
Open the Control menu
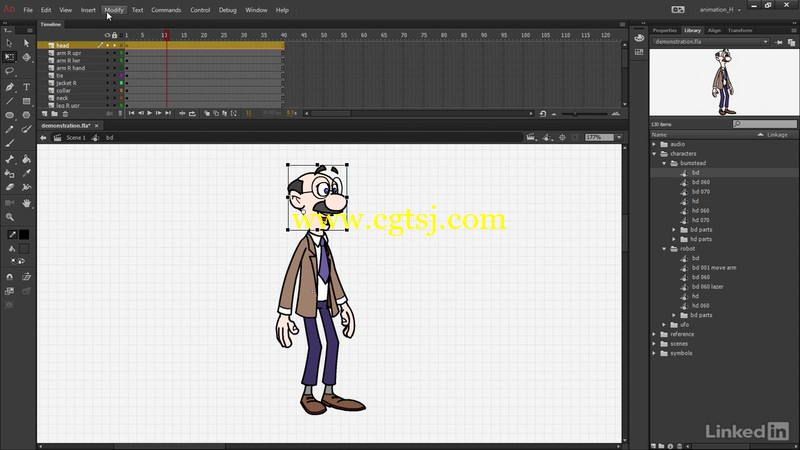pyautogui.click(x=200, y=10)
